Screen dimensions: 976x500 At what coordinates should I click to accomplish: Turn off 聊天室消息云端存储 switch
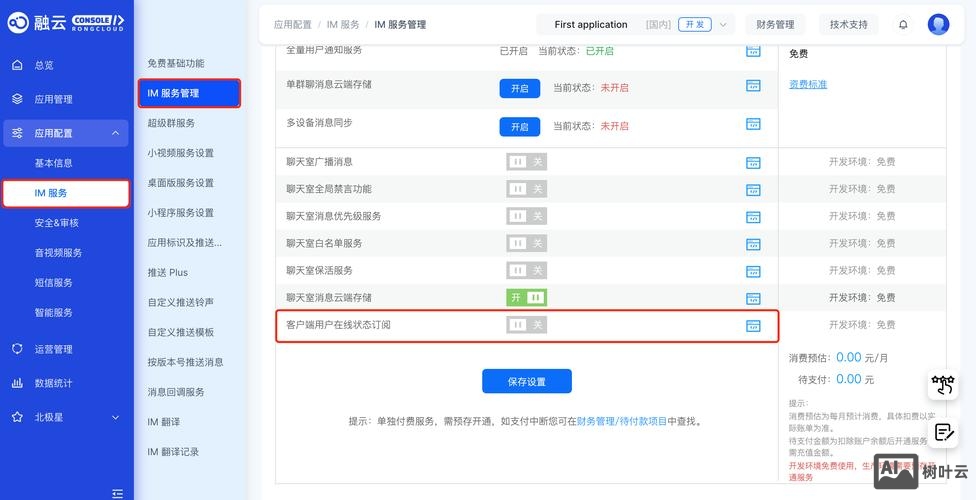[x=527, y=298]
